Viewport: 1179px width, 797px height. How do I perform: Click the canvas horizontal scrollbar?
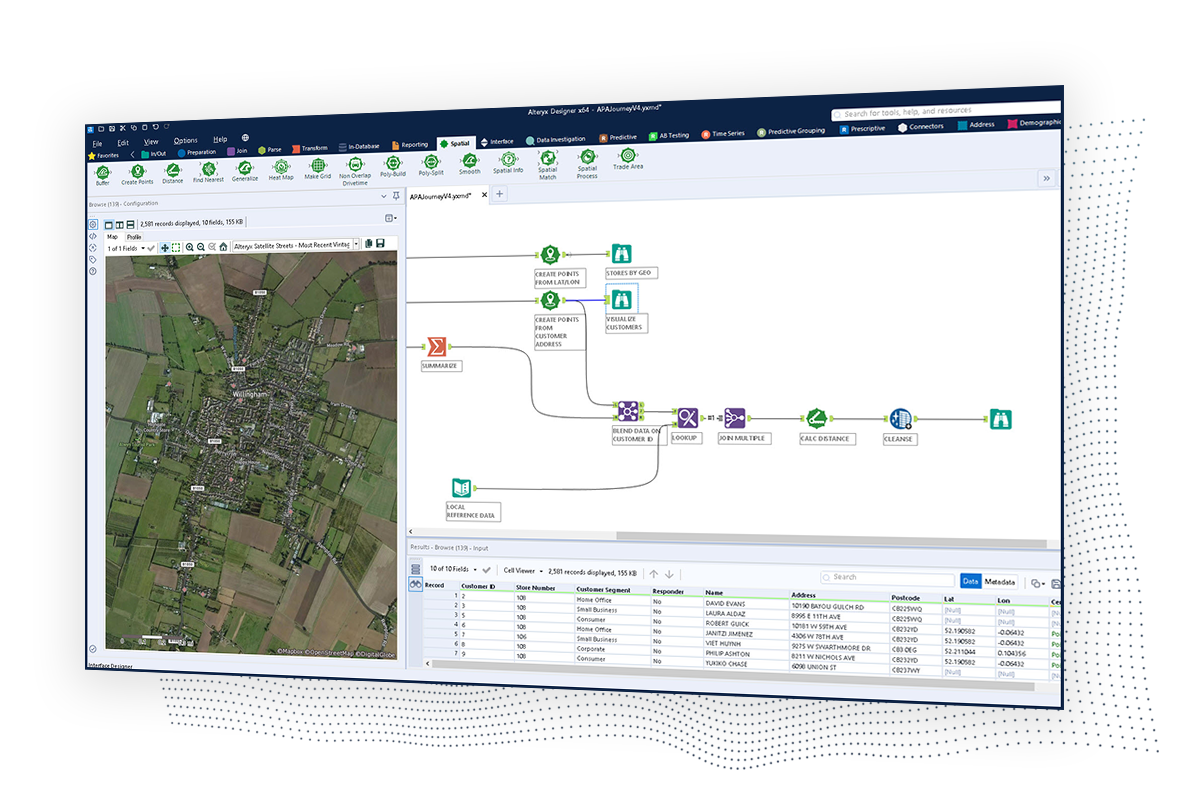tap(831, 539)
